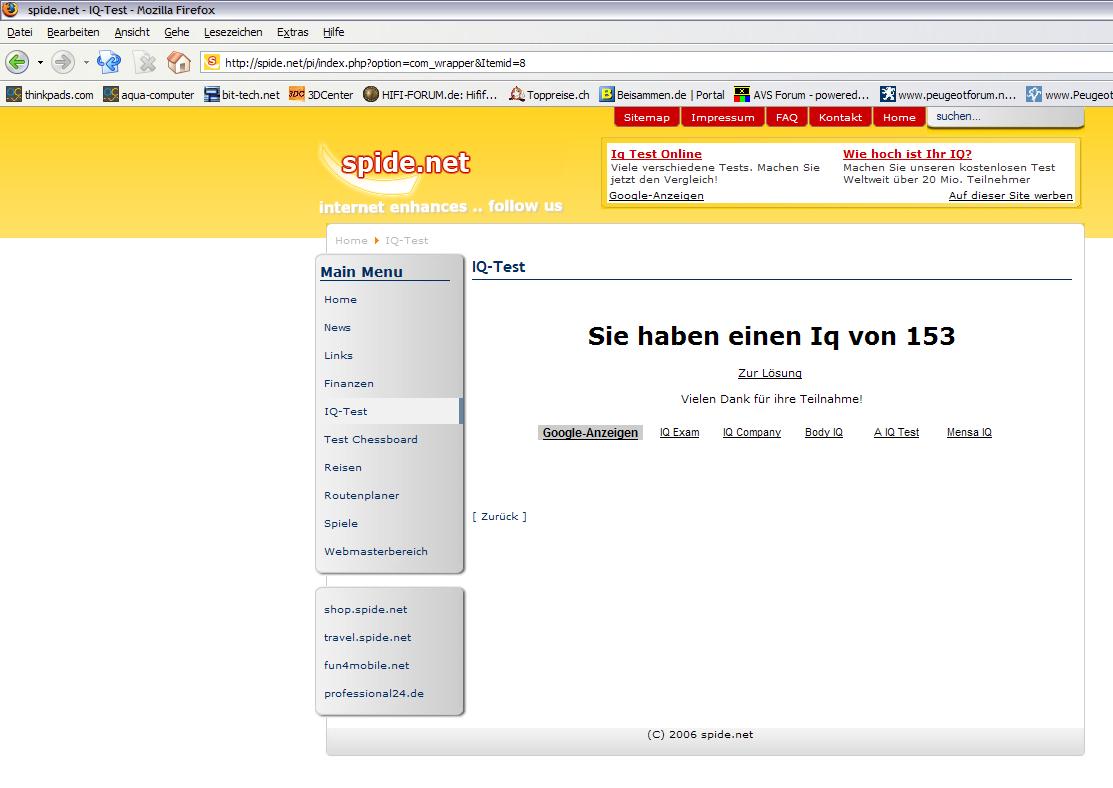
Task: Click the browser Back arrow button
Action: (x=17, y=62)
